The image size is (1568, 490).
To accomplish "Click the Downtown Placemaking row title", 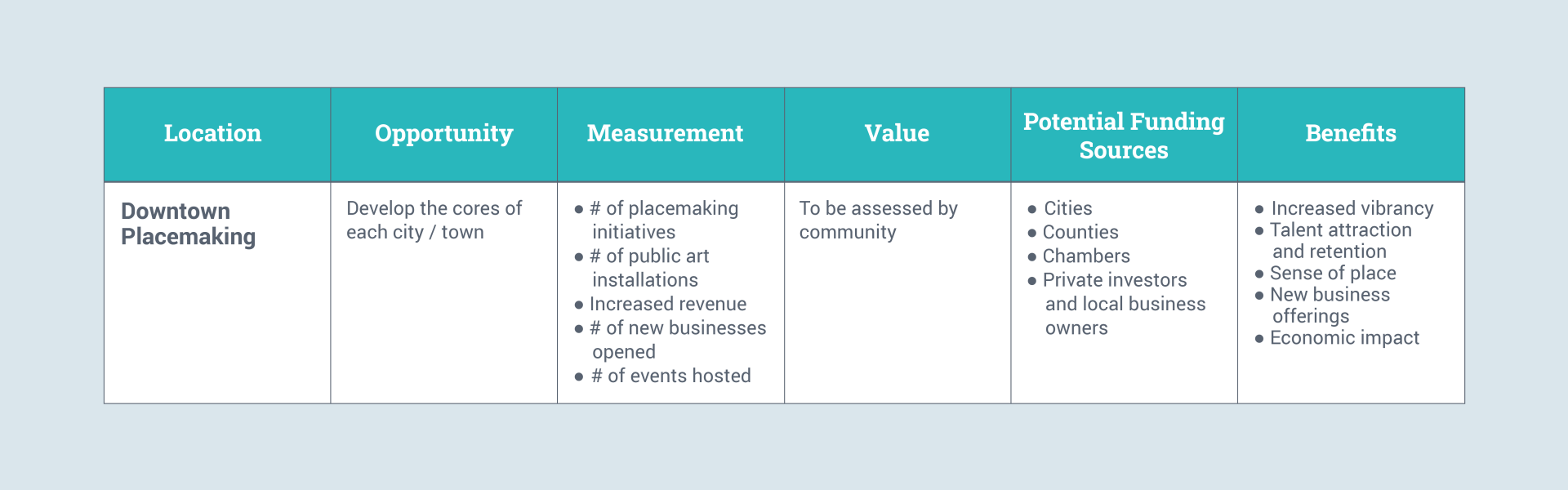I will [189, 224].
